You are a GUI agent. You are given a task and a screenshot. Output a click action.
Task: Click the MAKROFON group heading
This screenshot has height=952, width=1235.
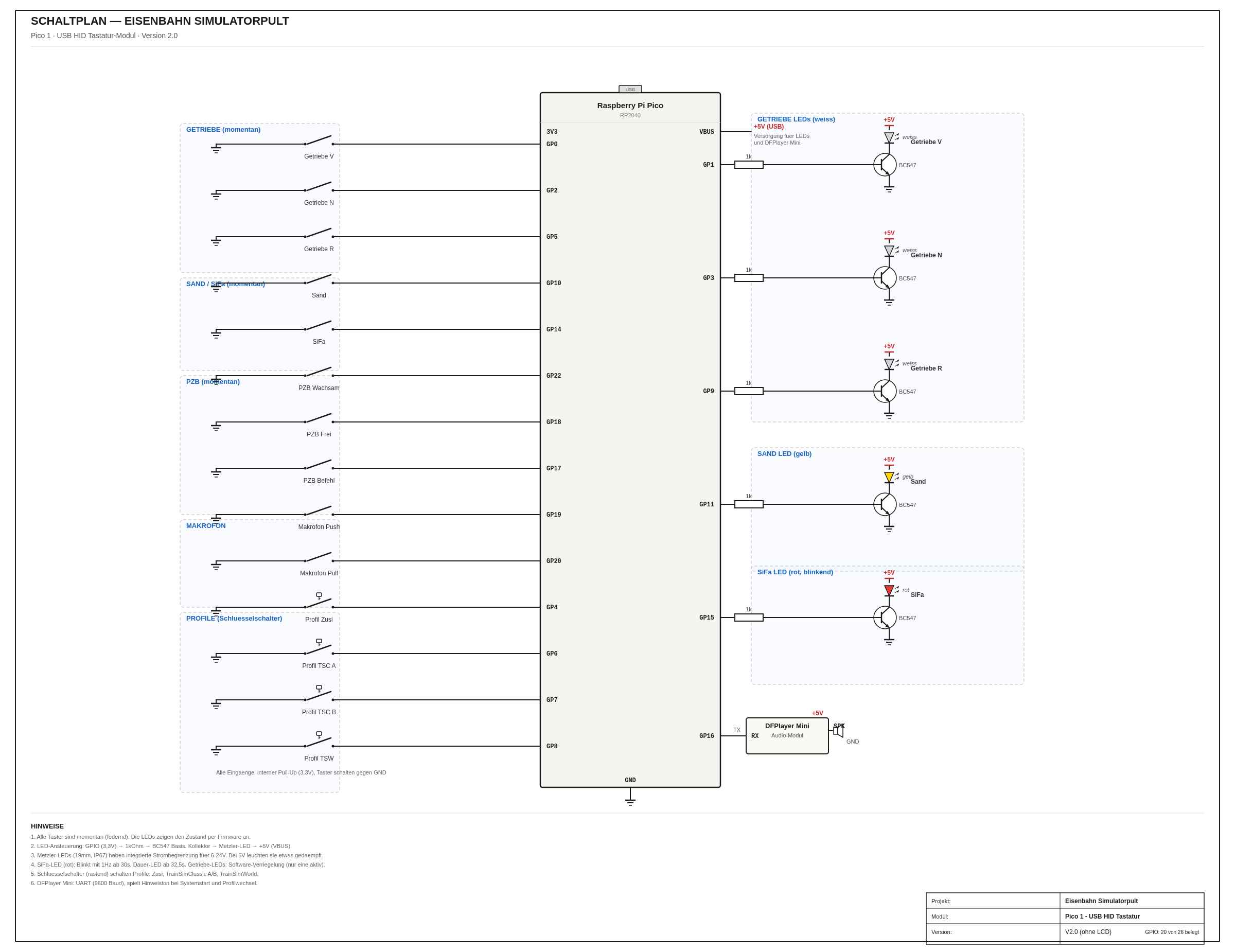pos(206,526)
